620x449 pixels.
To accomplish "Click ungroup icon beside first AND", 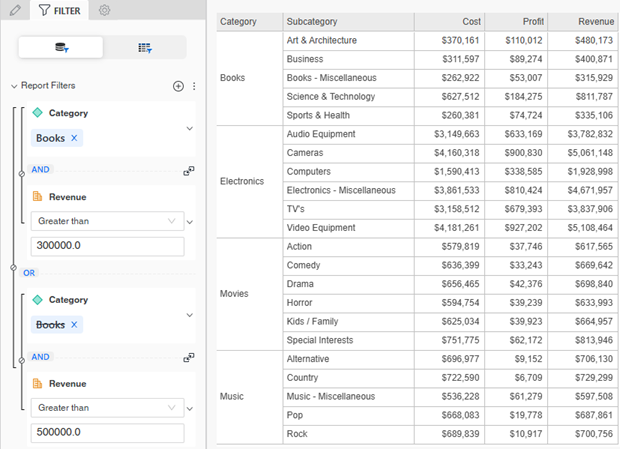I will 189,170.
